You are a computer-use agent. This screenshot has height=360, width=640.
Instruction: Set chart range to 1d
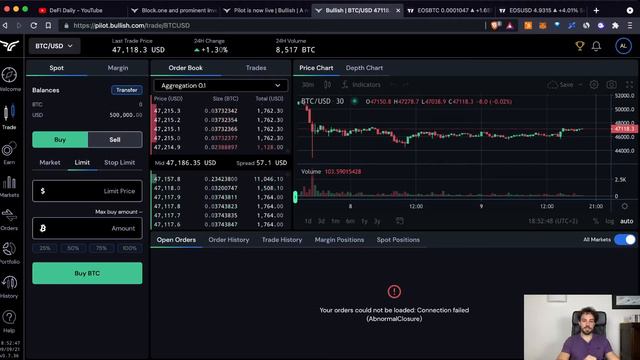[x=308, y=221]
